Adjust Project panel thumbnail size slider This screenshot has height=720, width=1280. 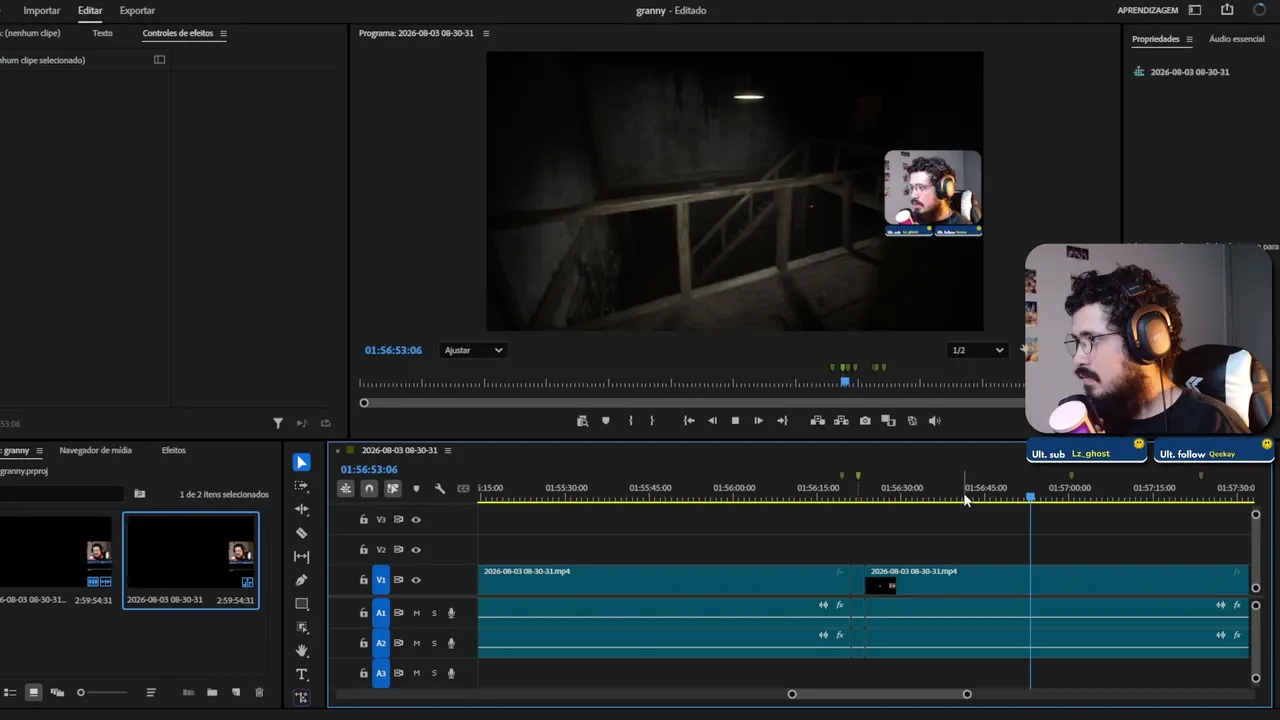[102, 692]
